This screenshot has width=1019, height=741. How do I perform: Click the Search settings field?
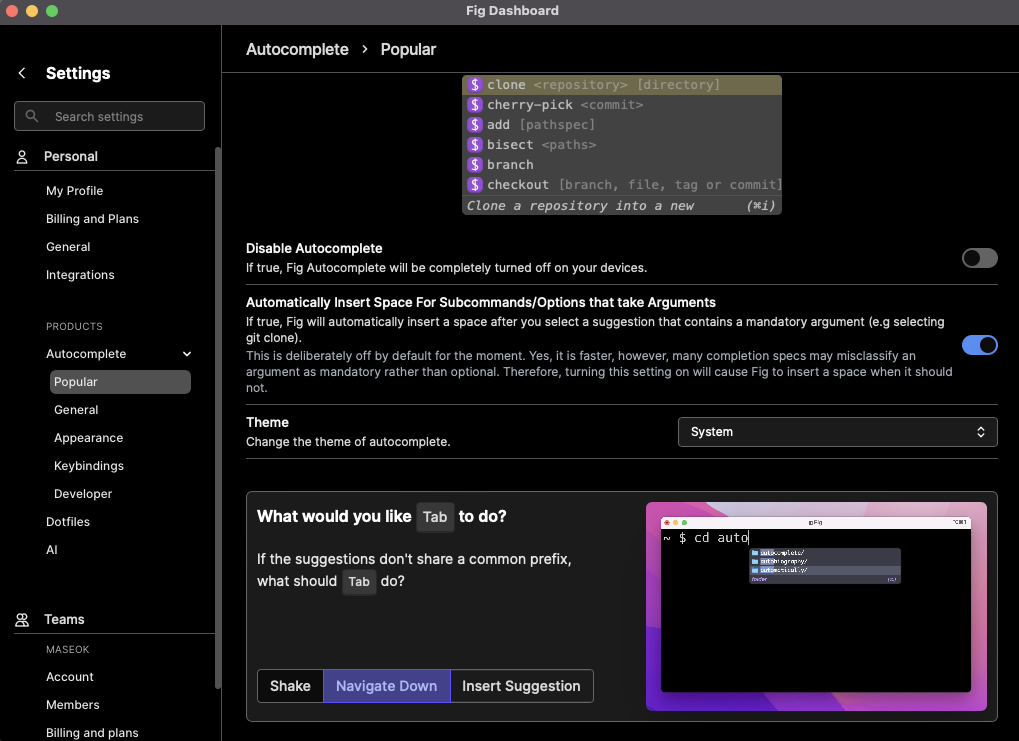pos(109,116)
